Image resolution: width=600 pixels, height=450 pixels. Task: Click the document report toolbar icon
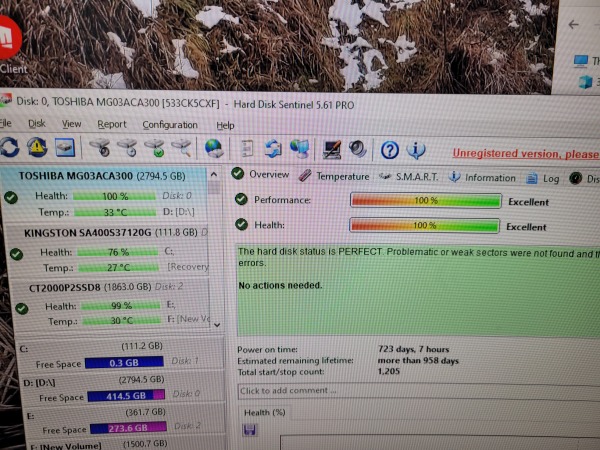pos(247,149)
